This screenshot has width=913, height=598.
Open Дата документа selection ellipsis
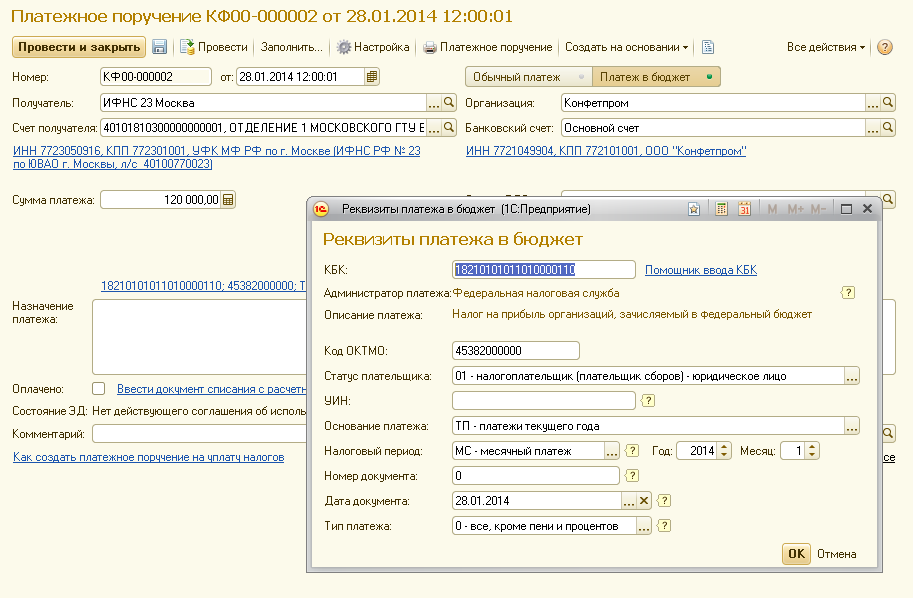coord(629,501)
